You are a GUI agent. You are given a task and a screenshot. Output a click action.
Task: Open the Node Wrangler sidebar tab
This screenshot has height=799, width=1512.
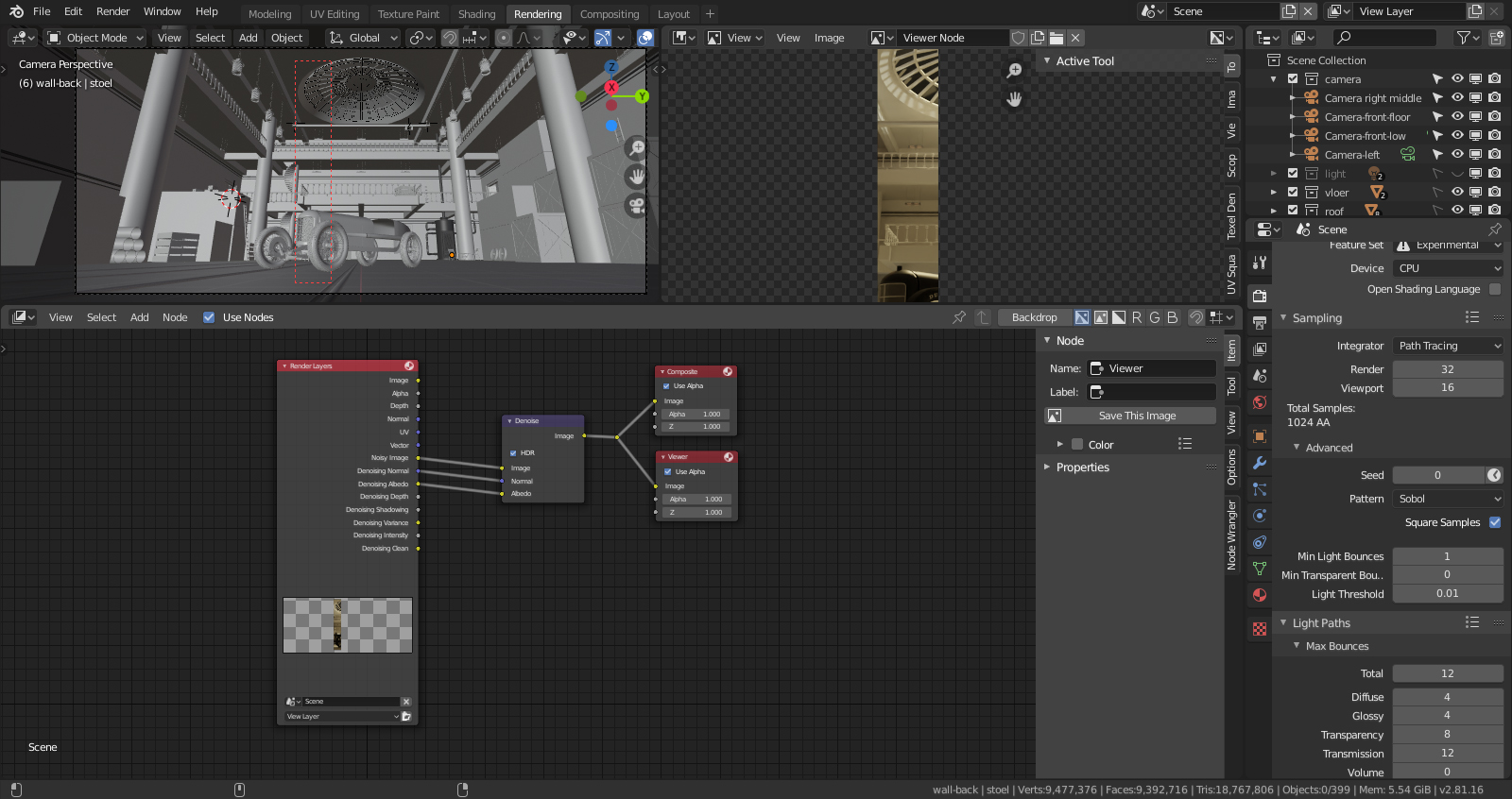click(x=1231, y=535)
